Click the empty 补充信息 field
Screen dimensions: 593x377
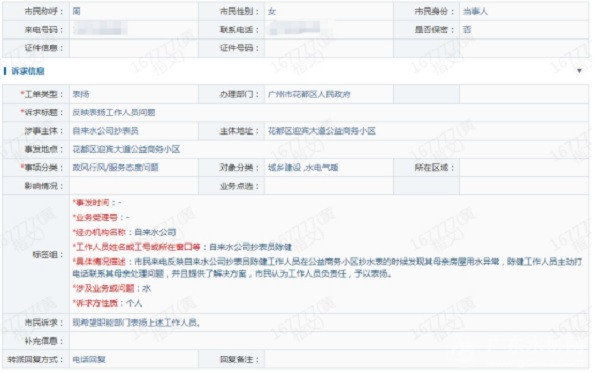point(329,341)
